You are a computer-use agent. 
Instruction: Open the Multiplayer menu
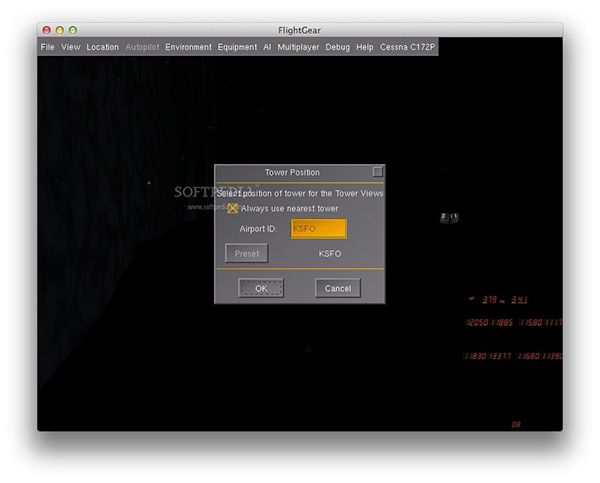click(298, 47)
